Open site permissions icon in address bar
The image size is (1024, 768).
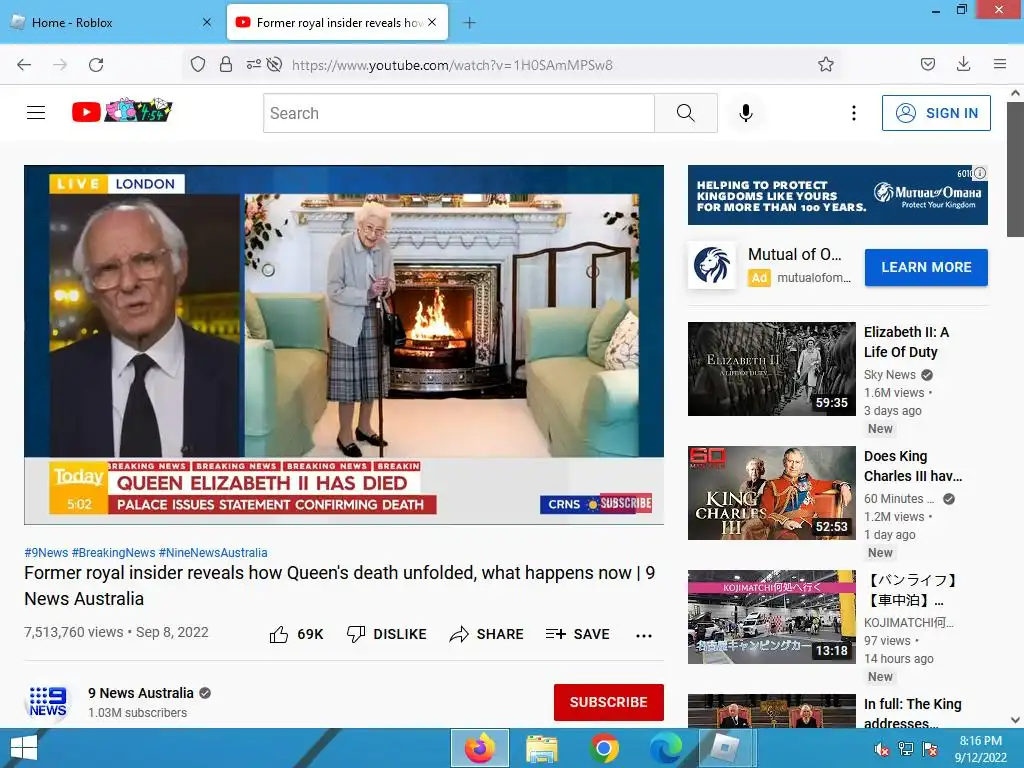pyautogui.click(x=253, y=64)
